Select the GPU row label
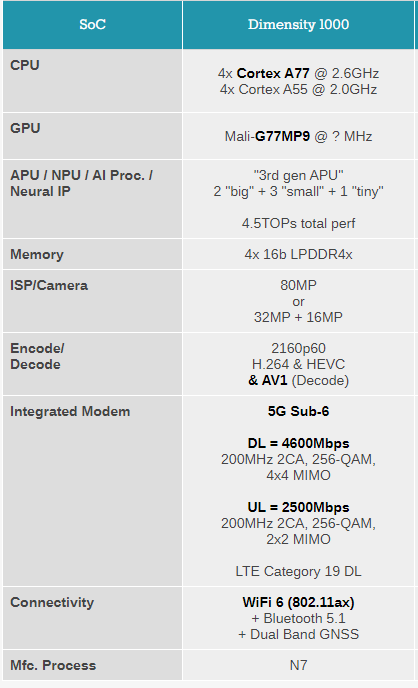 click(25, 128)
